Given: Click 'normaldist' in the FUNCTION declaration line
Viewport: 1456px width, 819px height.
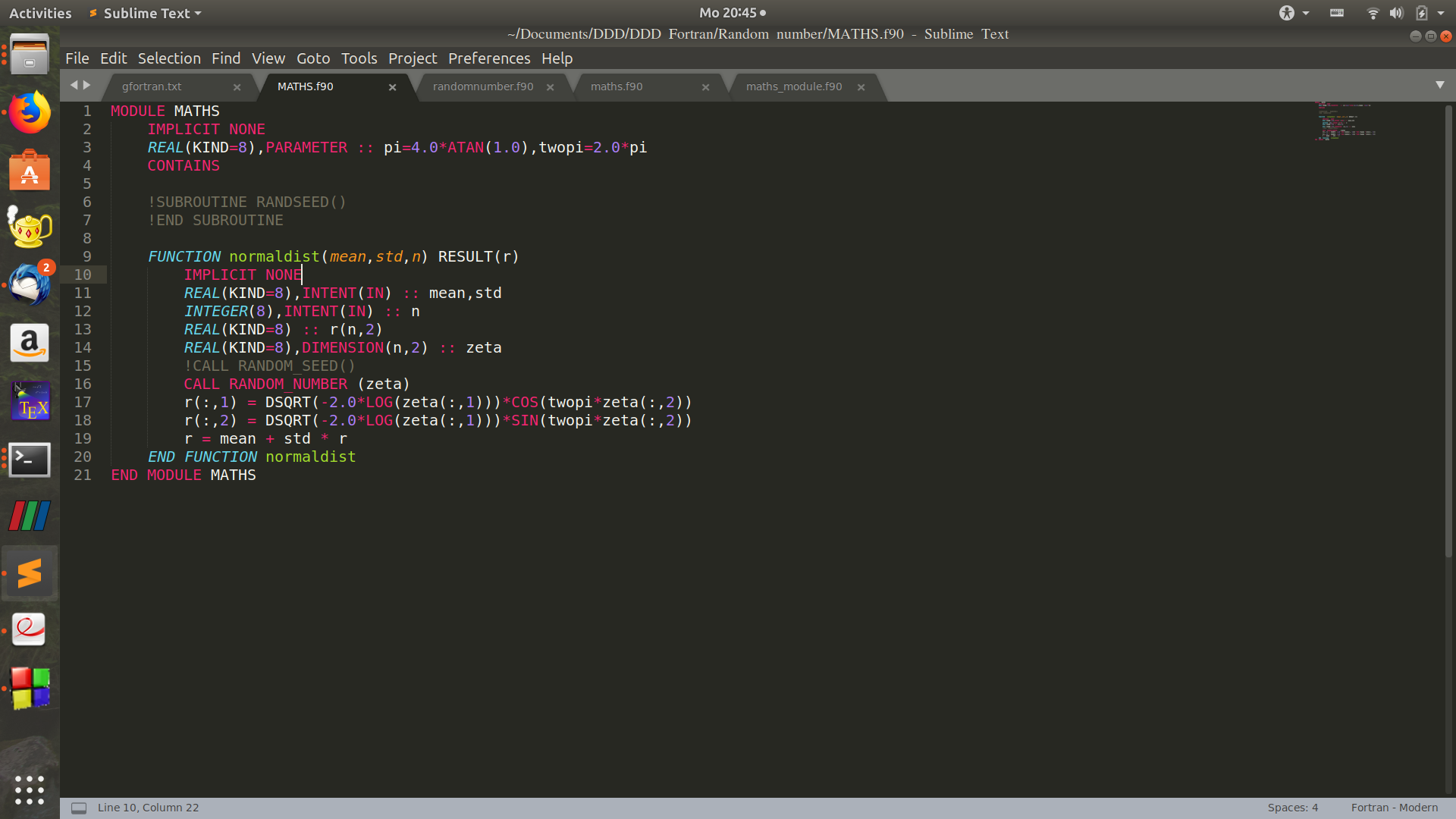Looking at the screenshot, I should [275, 256].
